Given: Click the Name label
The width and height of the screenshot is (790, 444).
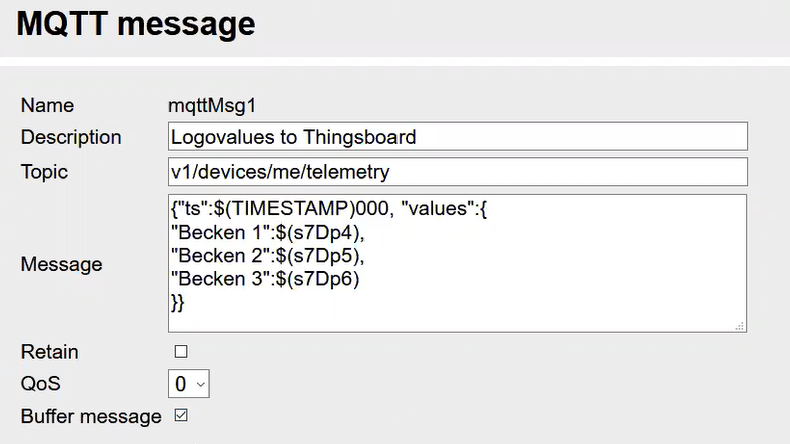Looking at the screenshot, I should [x=47, y=105].
